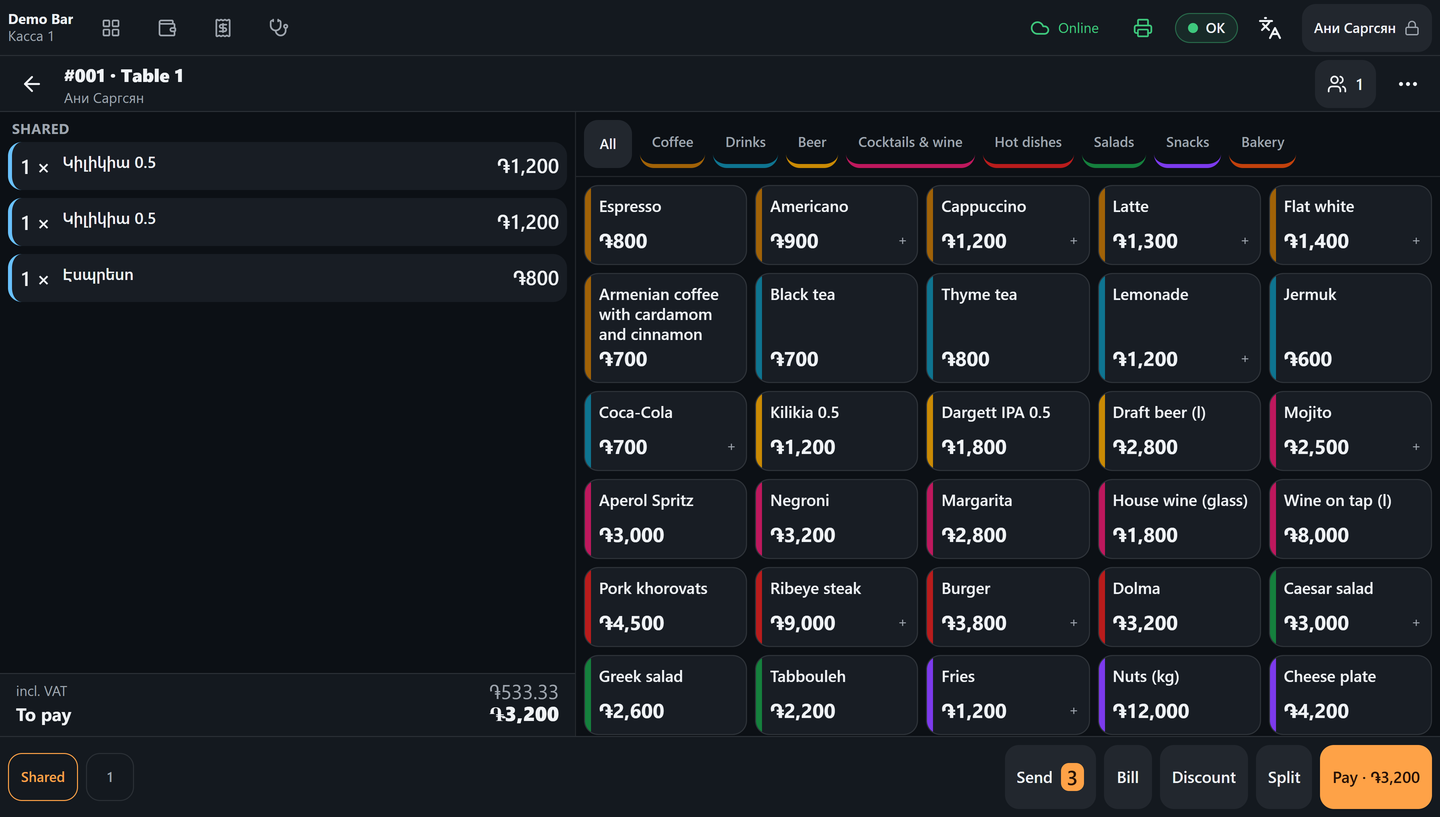Lock the session for Ани Саргсян
Screen dimensions: 1440x817
coord(1366,28)
